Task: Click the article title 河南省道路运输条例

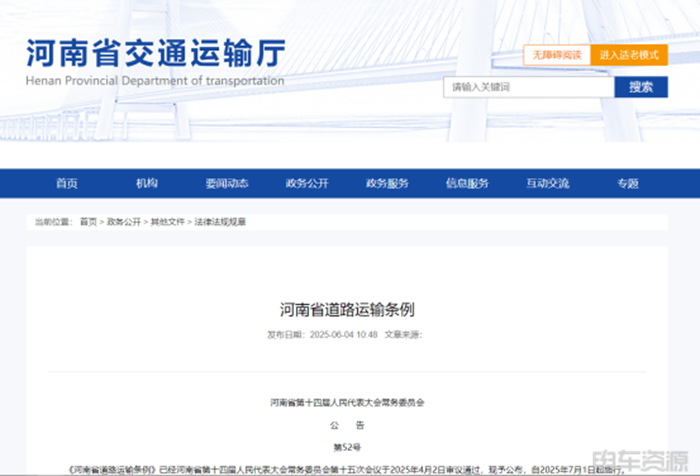Action: pos(346,309)
